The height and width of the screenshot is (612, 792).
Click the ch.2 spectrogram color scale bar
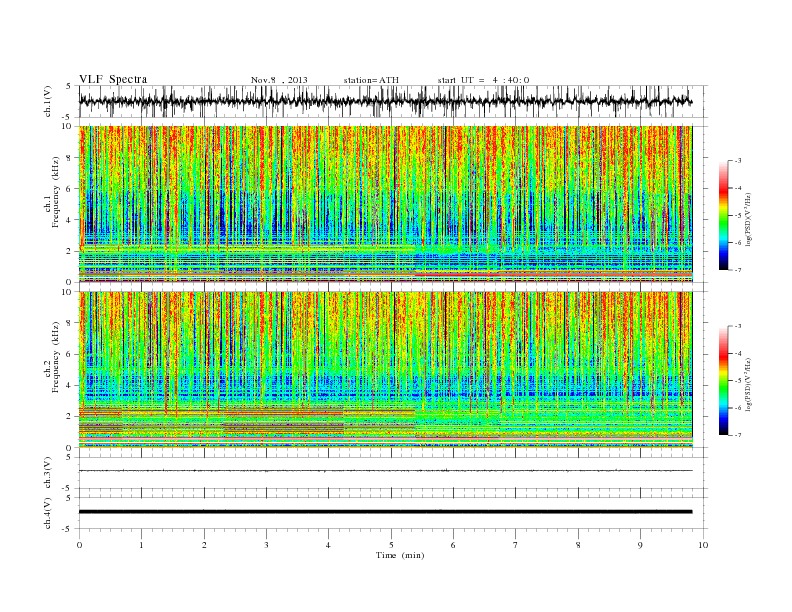[723, 380]
